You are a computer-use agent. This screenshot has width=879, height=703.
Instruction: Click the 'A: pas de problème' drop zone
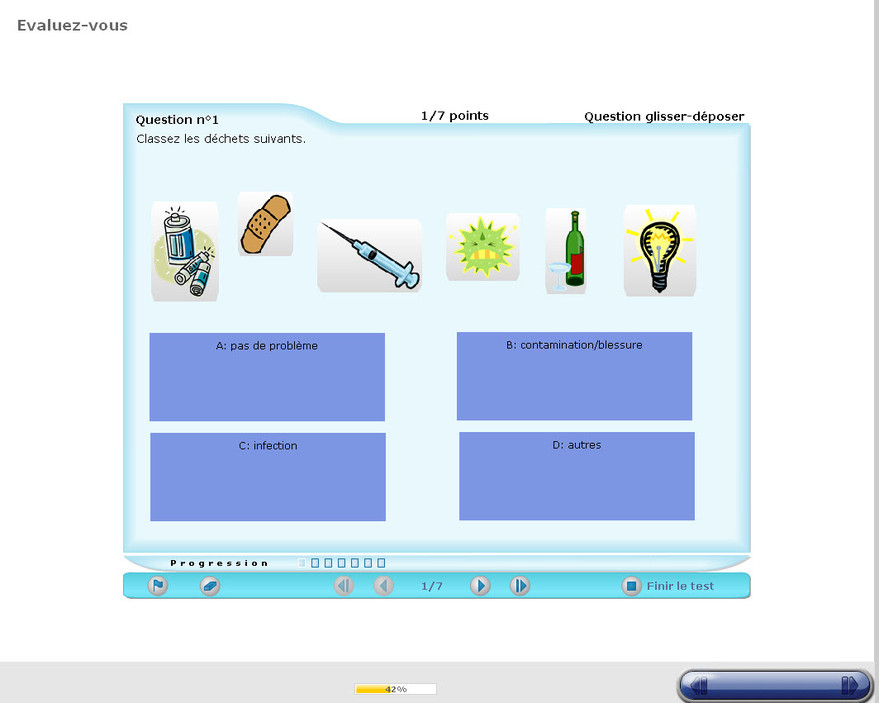[267, 377]
